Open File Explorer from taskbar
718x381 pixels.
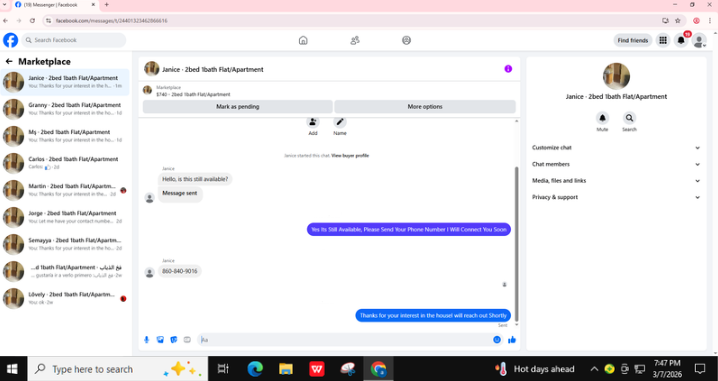tap(286, 369)
